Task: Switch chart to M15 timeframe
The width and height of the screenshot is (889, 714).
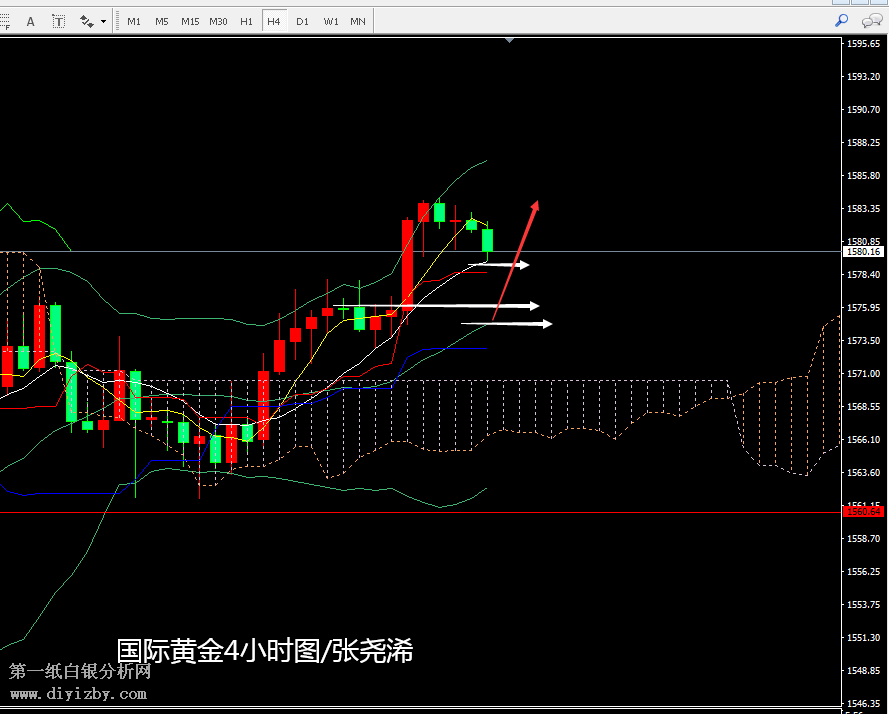Action: pos(190,21)
